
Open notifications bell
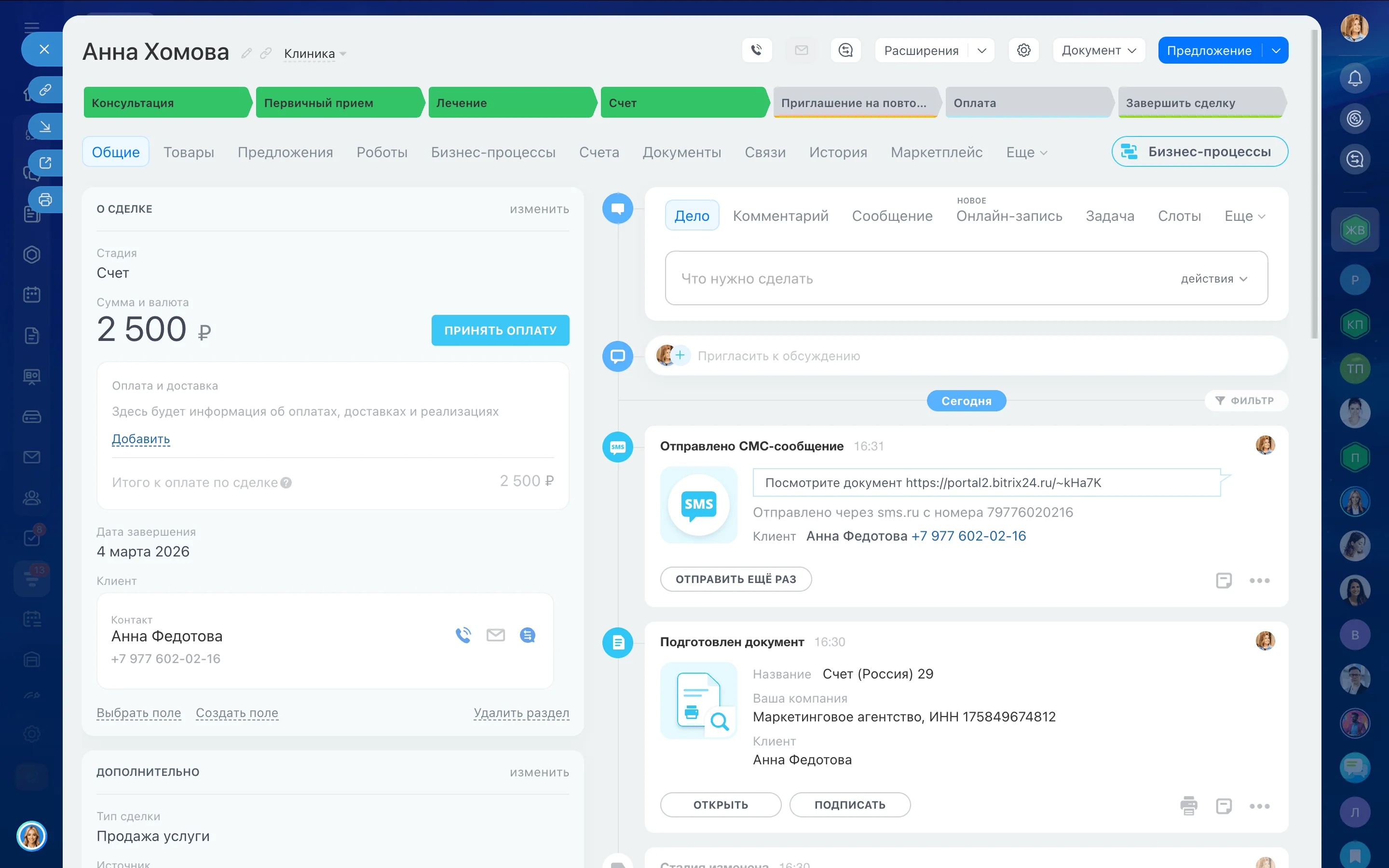1355,78
